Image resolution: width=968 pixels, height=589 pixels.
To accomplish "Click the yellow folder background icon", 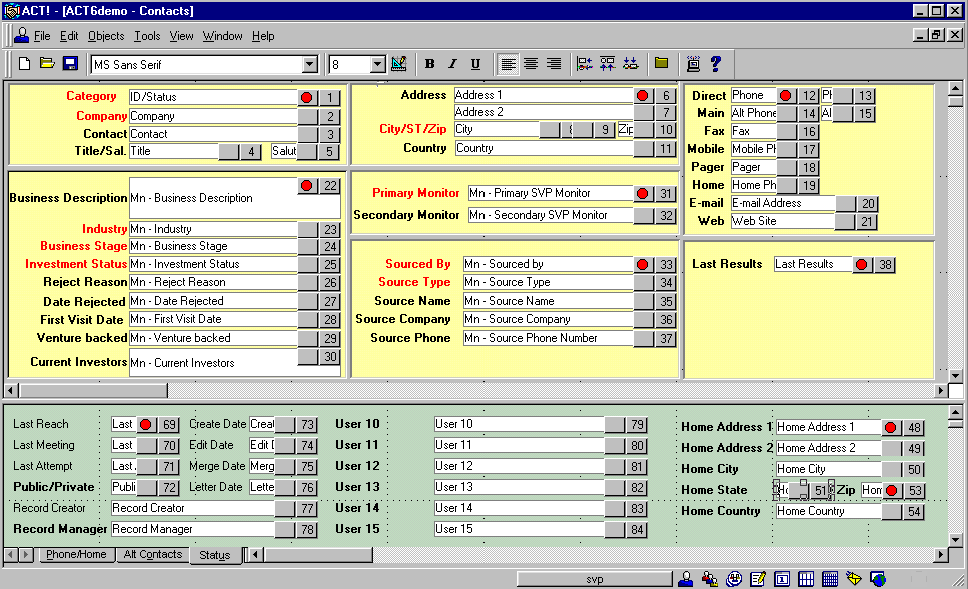I will click(x=661, y=63).
